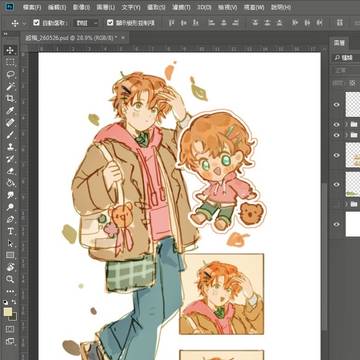
Task: Hide the first layer group via its eye
Action: 337,124
